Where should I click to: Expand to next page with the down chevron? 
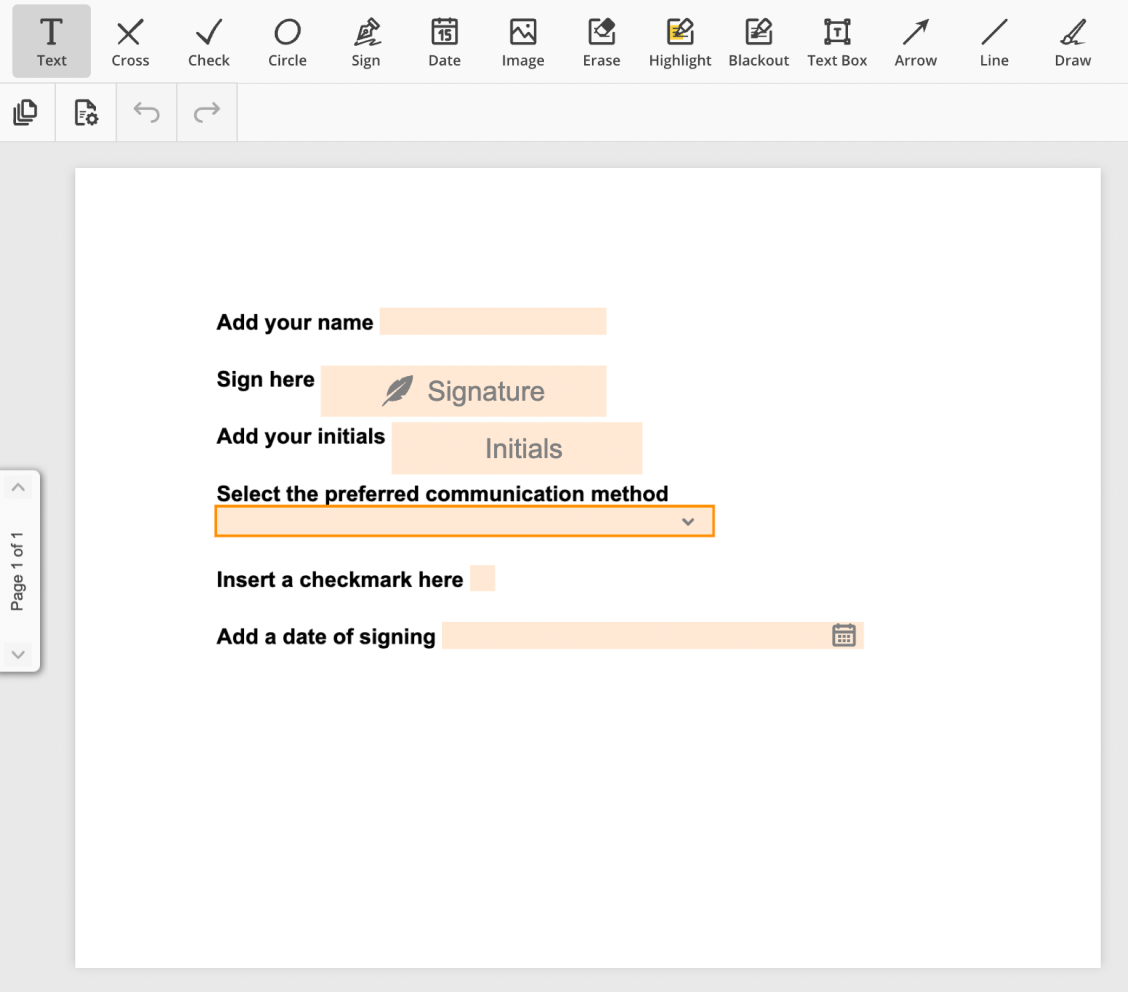[18, 653]
